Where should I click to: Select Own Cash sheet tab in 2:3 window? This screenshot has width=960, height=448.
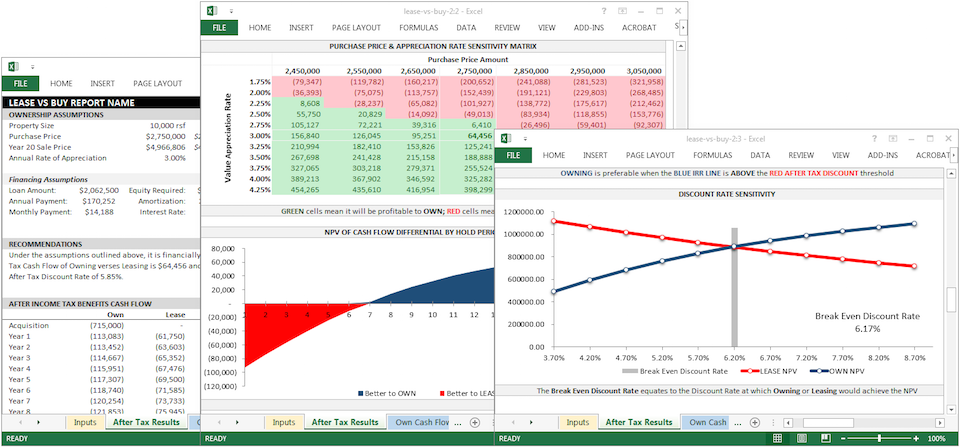[x=708, y=422]
